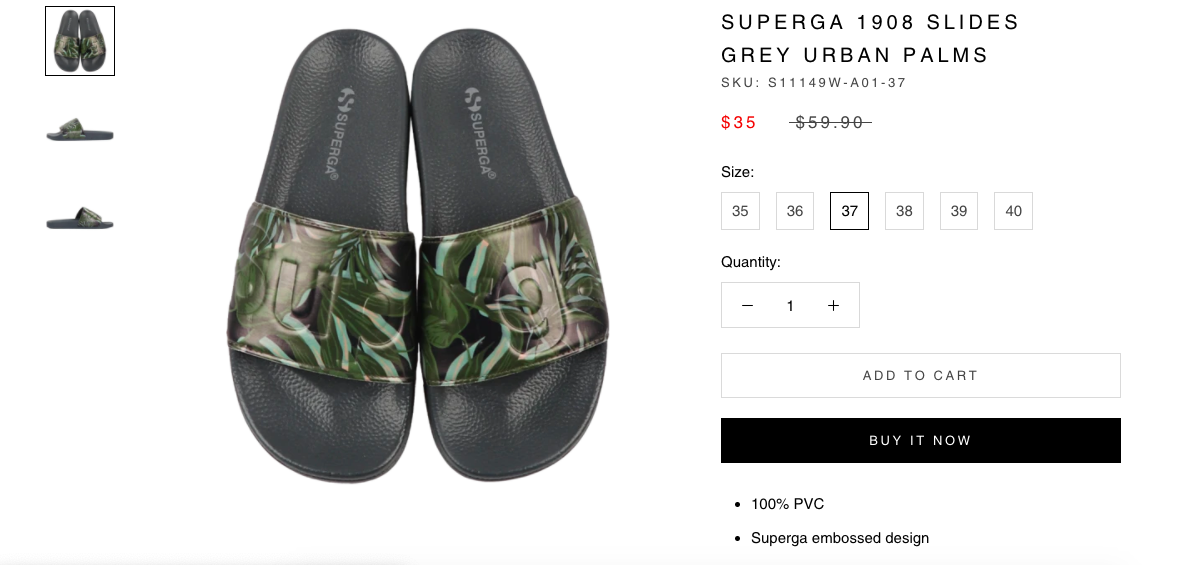The image size is (1190, 565).
Task: View the second side-view thumbnail
Action: coord(80,130)
